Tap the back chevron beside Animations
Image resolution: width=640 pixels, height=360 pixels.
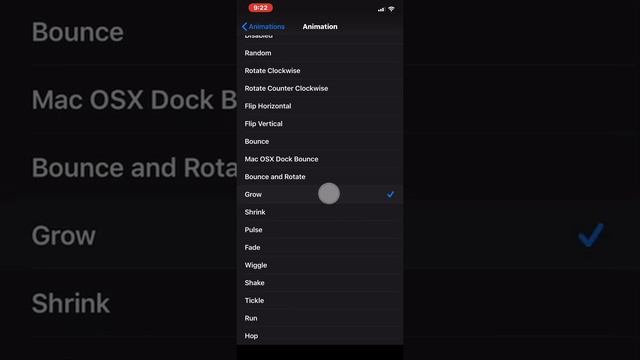click(244, 27)
